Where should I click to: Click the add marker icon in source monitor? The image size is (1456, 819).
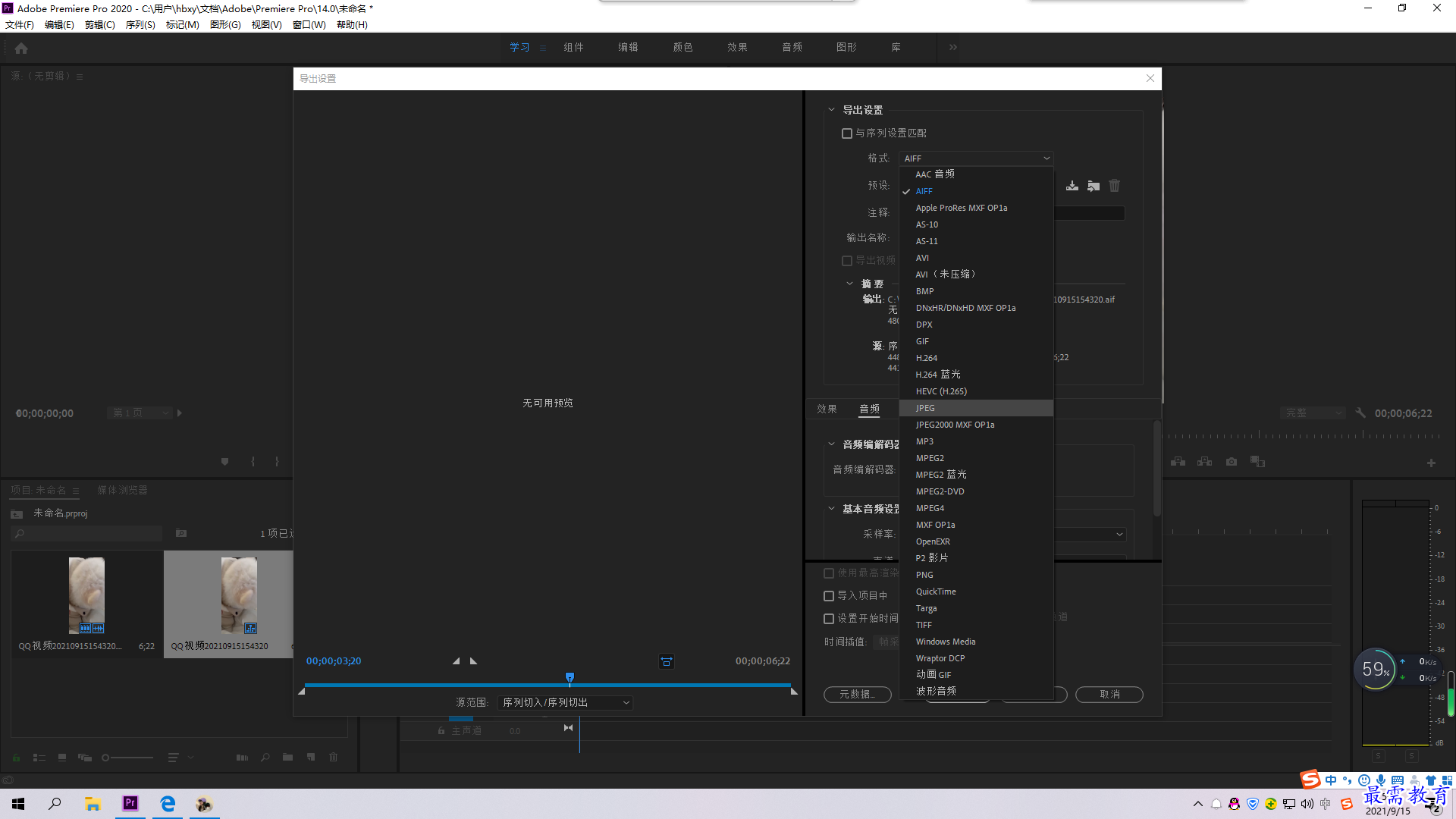[224, 461]
